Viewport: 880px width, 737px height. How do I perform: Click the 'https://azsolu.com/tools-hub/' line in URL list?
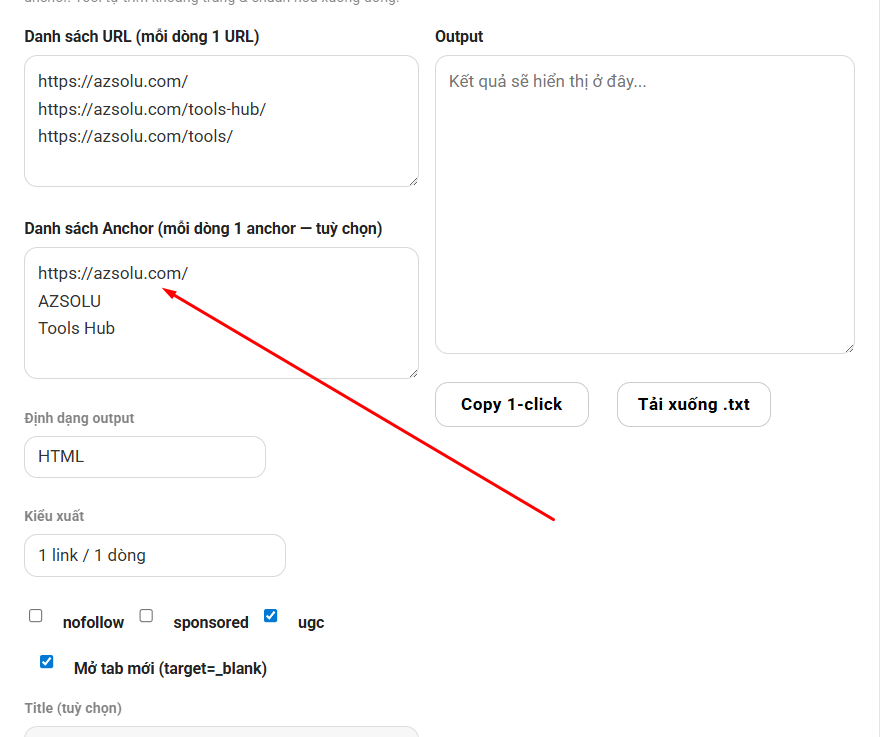(x=152, y=109)
